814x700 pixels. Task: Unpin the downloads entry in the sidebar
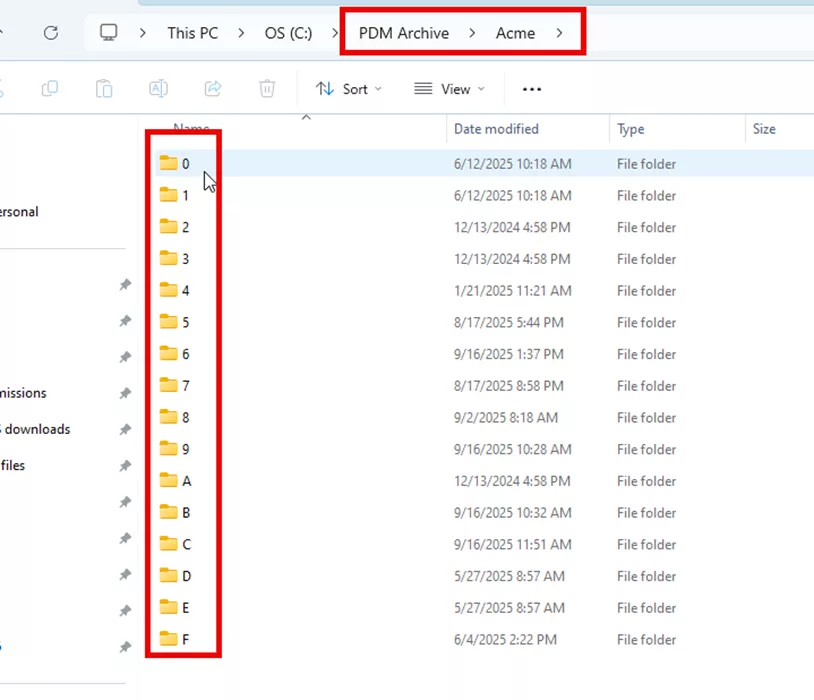125,429
